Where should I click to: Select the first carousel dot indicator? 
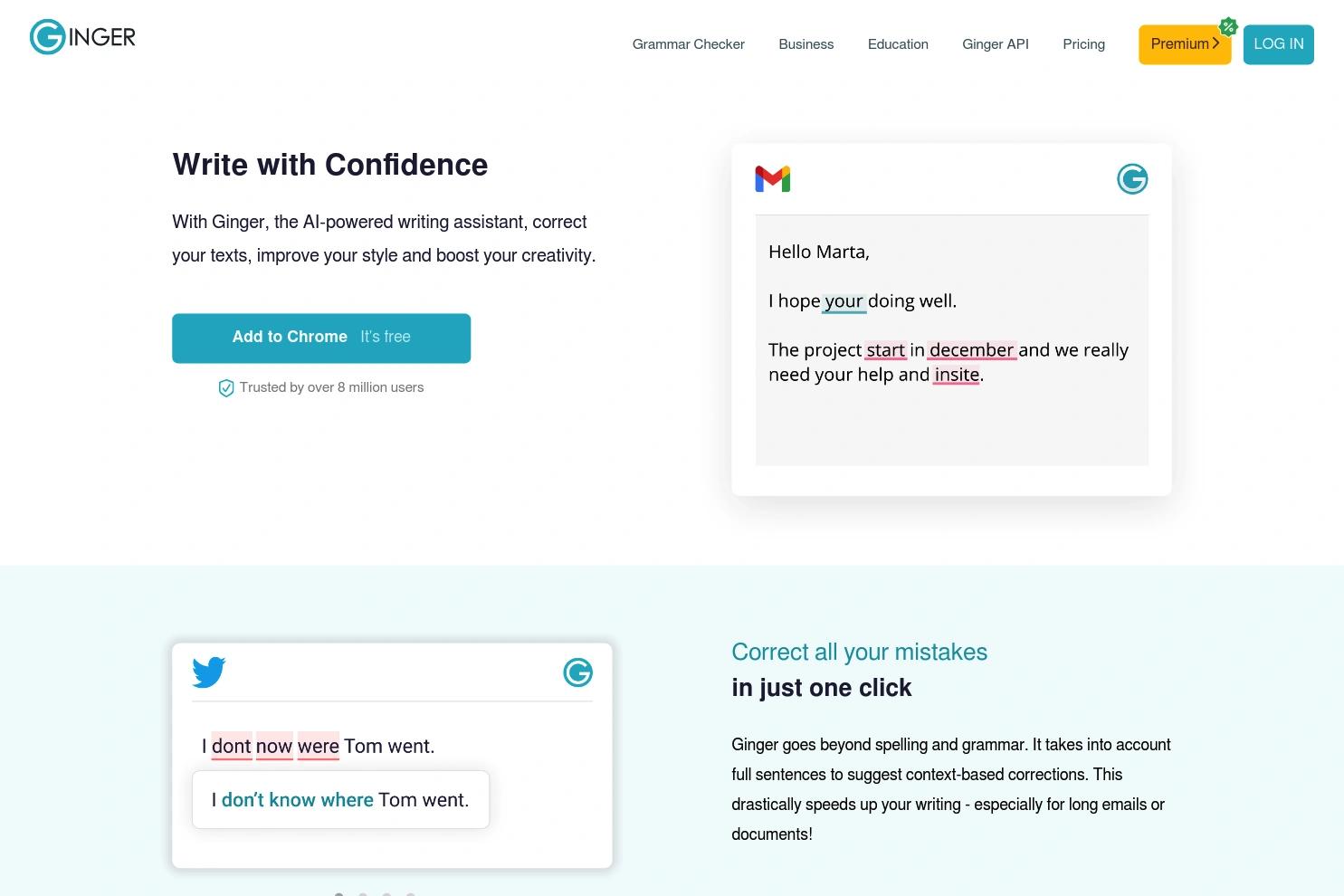pyautogui.click(x=339, y=894)
